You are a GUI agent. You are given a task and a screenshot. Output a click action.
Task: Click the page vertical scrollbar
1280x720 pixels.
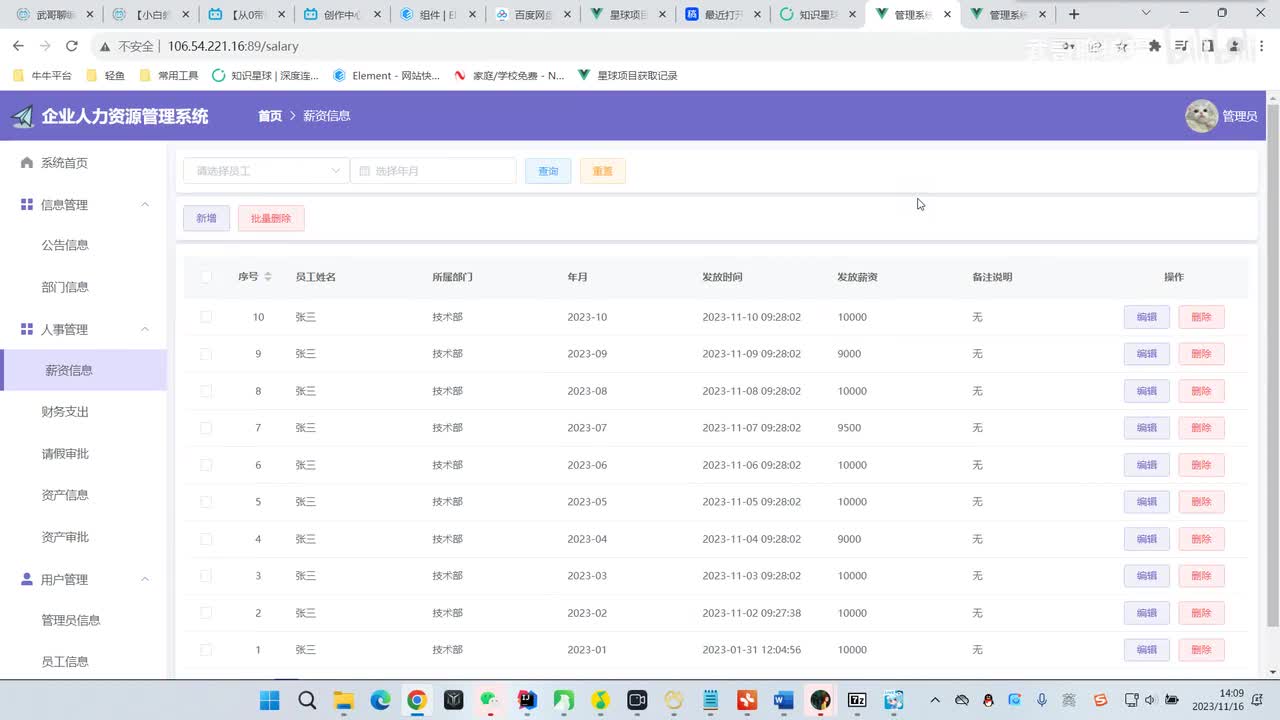[1273, 365]
